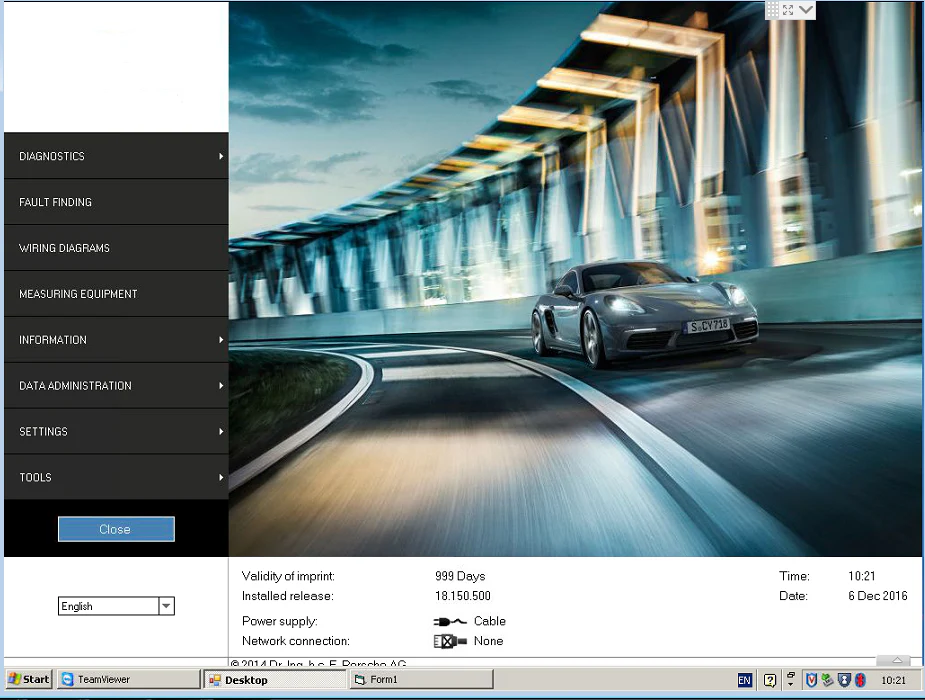
Task: Click the grid handle on TeamViewer toolbar
Action: pyautogui.click(x=773, y=10)
